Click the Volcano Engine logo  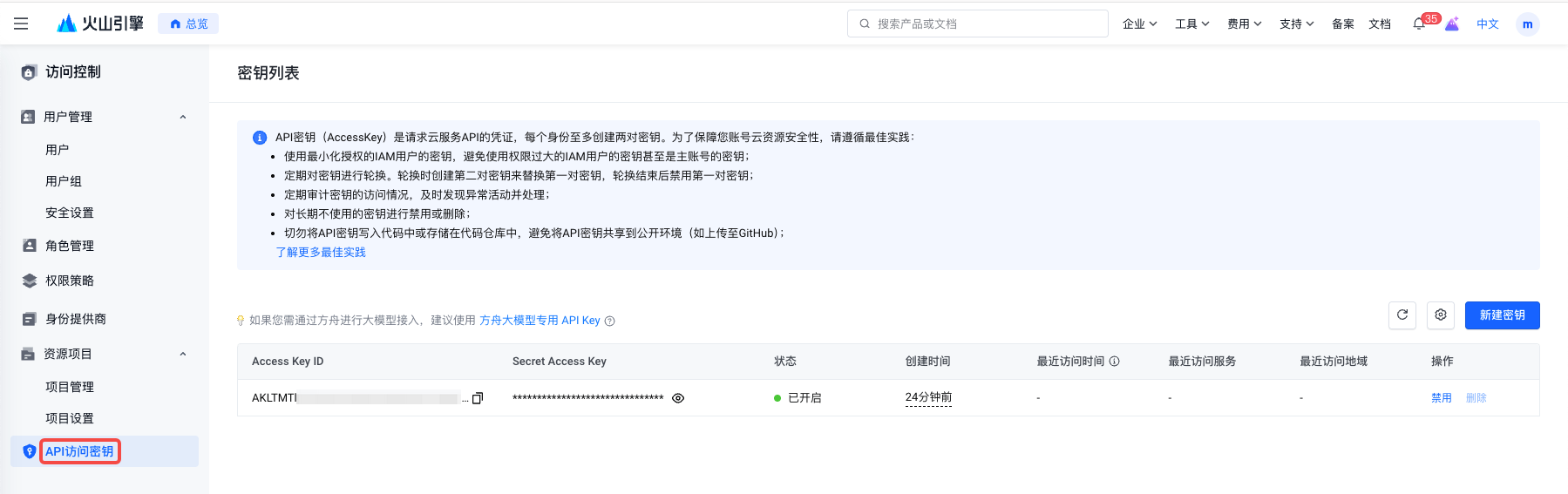[x=100, y=24]
